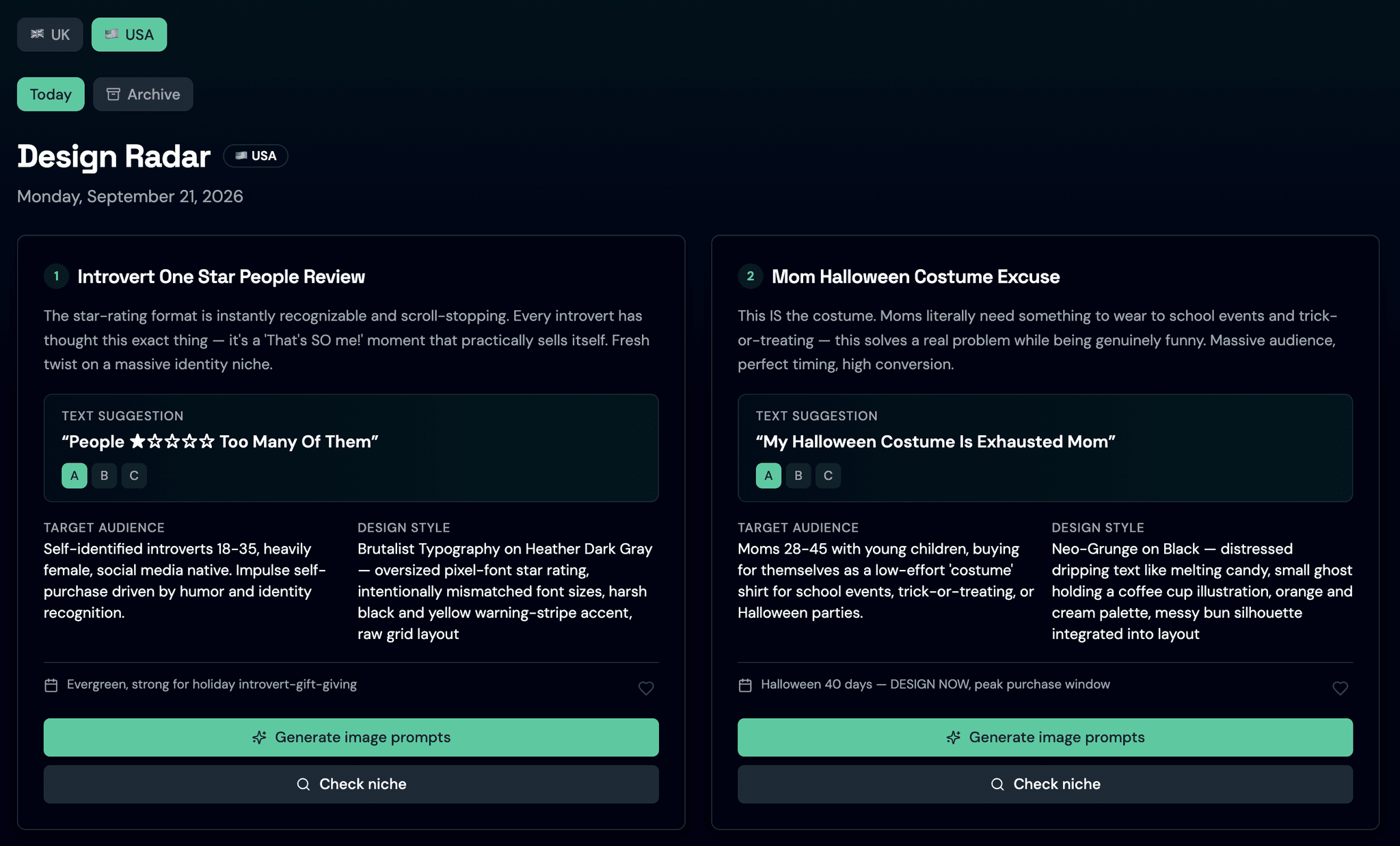Click the number 1 rank badge
The height and width of the screenshot is (846, 1400).
56,276
